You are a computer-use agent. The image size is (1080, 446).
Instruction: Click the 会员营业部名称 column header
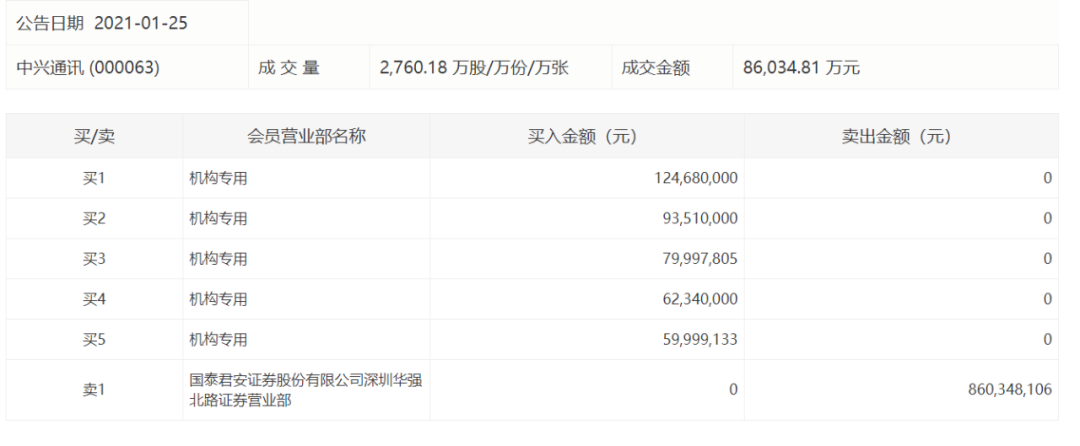coord(306,137)
